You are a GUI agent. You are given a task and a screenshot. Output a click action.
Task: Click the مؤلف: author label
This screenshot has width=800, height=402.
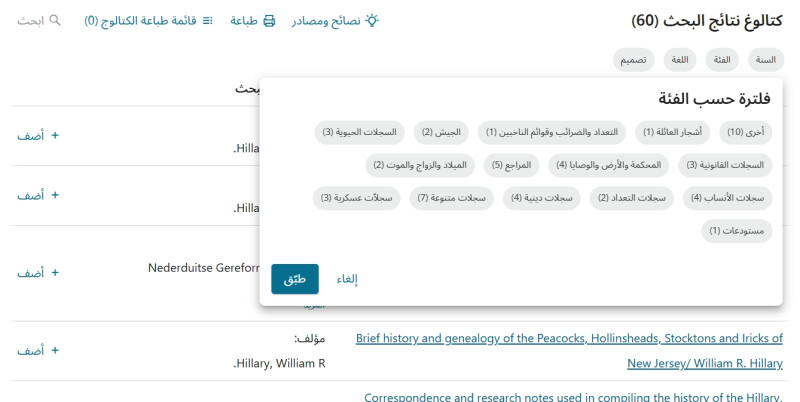(309, 338)
